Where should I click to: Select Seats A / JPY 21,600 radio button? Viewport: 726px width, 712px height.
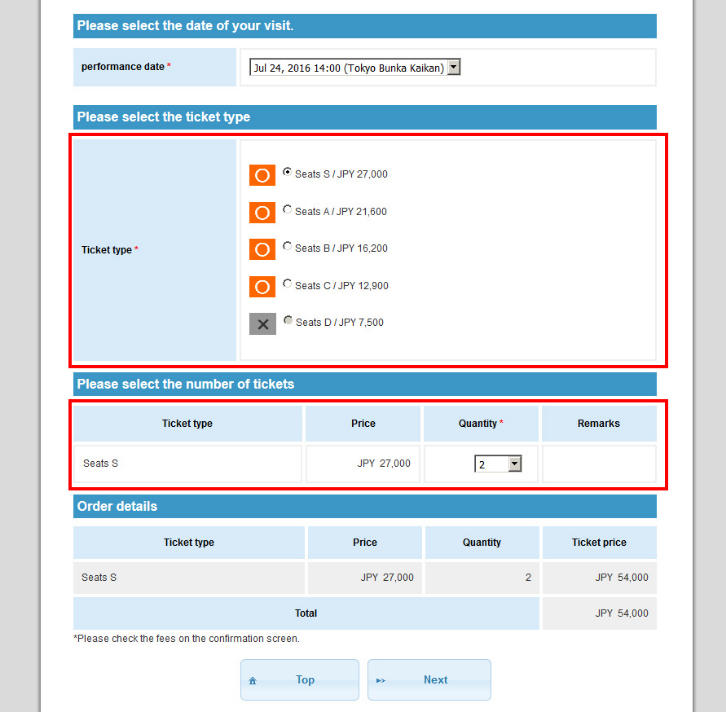pos(288,210)
